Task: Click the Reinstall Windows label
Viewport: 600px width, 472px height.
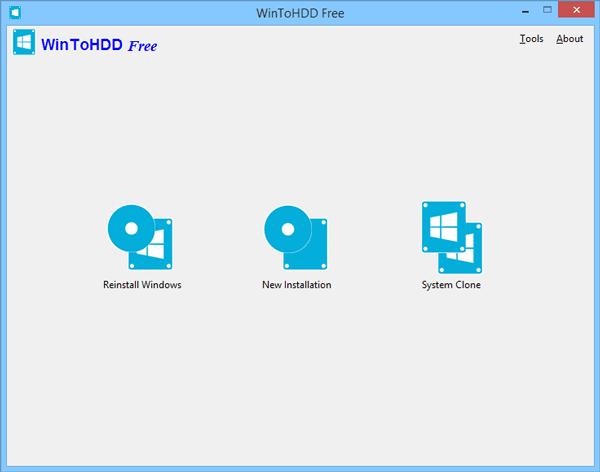Action: [x=142, y=285]
